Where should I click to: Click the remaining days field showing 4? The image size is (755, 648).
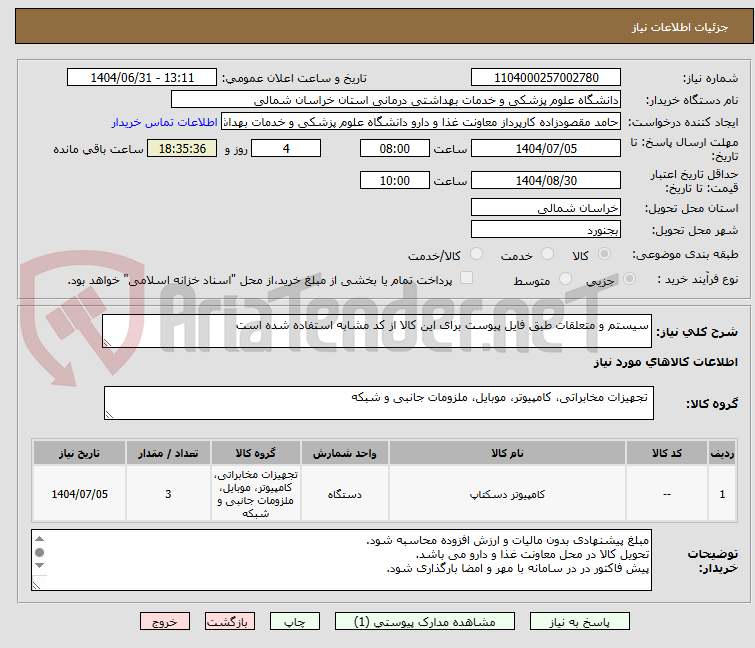coord(286,148)
